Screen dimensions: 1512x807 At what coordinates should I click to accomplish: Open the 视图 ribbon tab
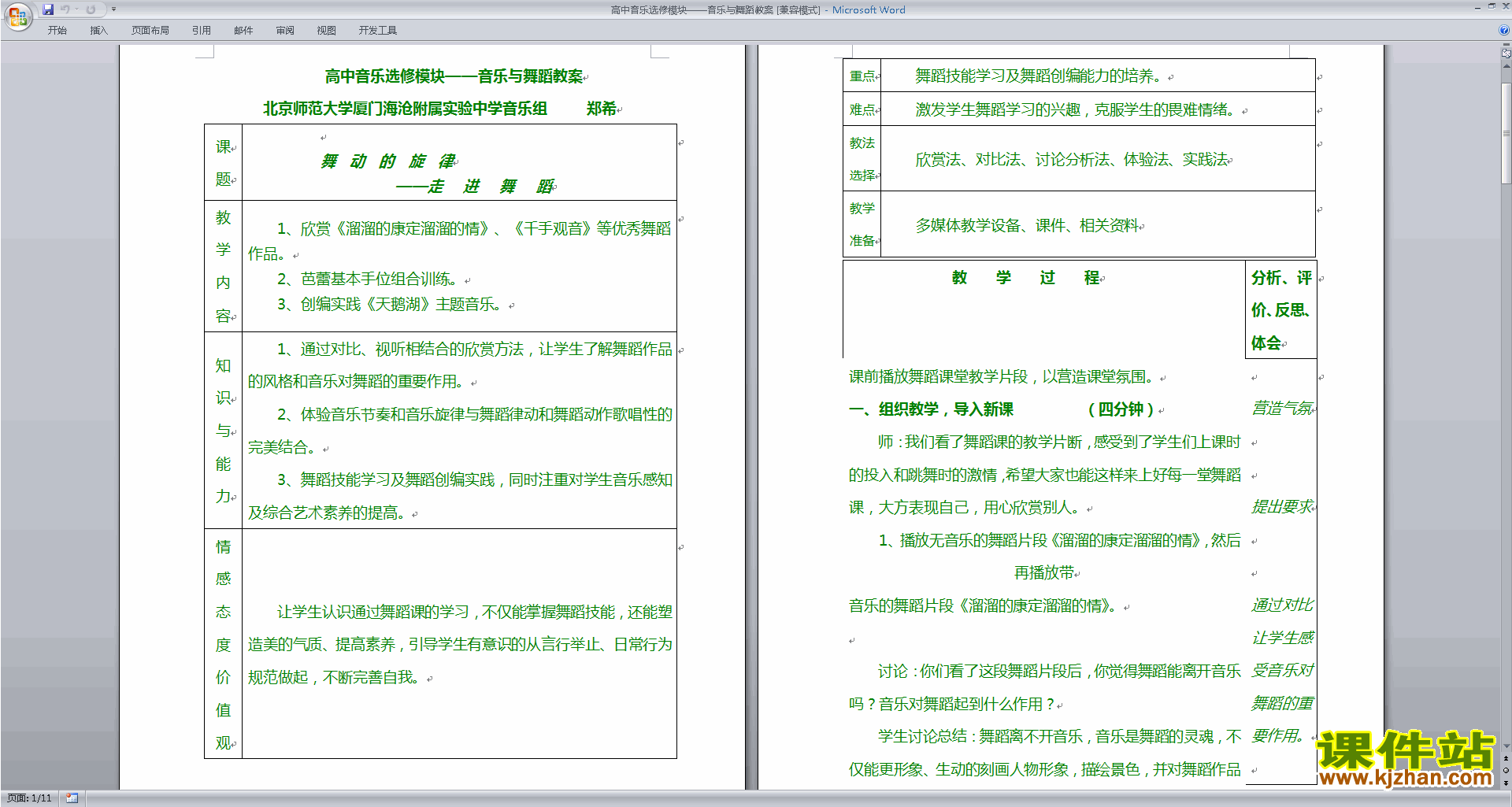coord(326,31)
